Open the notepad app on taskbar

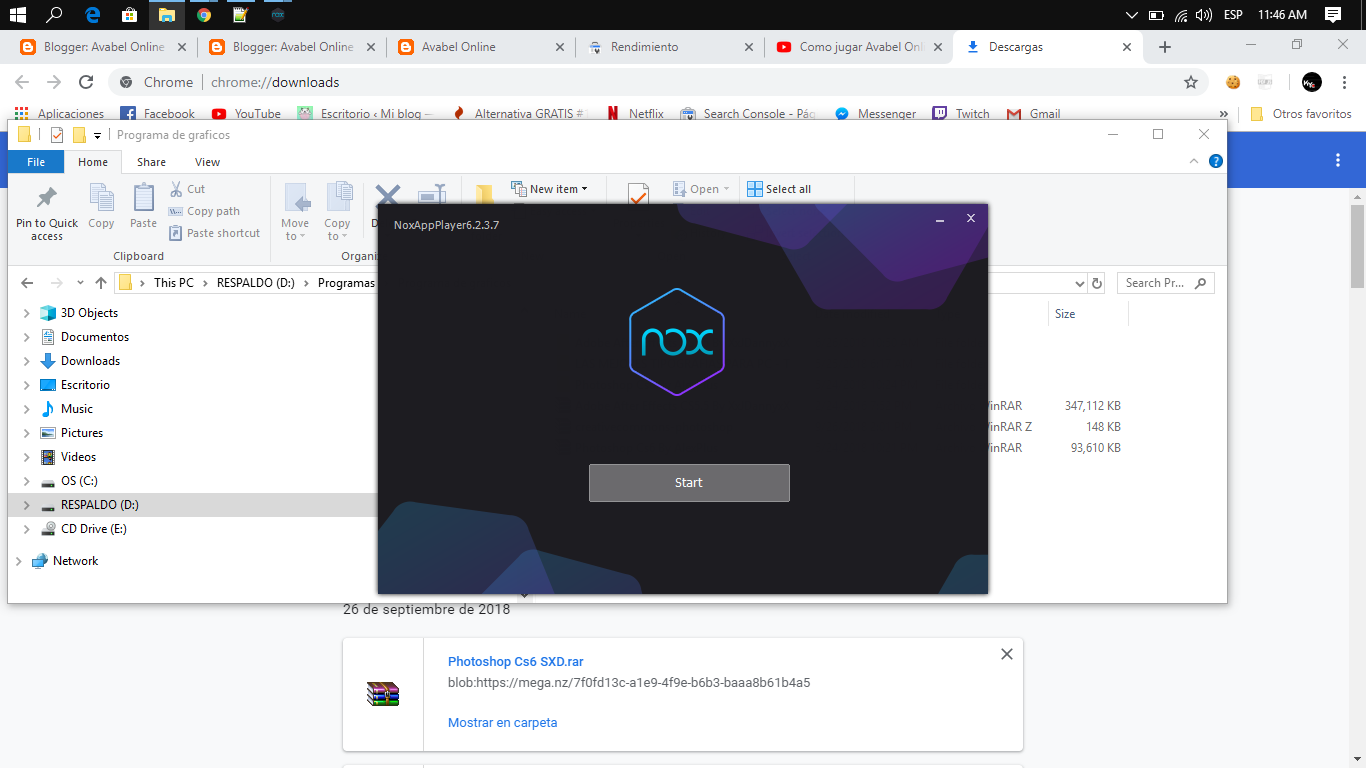click(240, 15)
